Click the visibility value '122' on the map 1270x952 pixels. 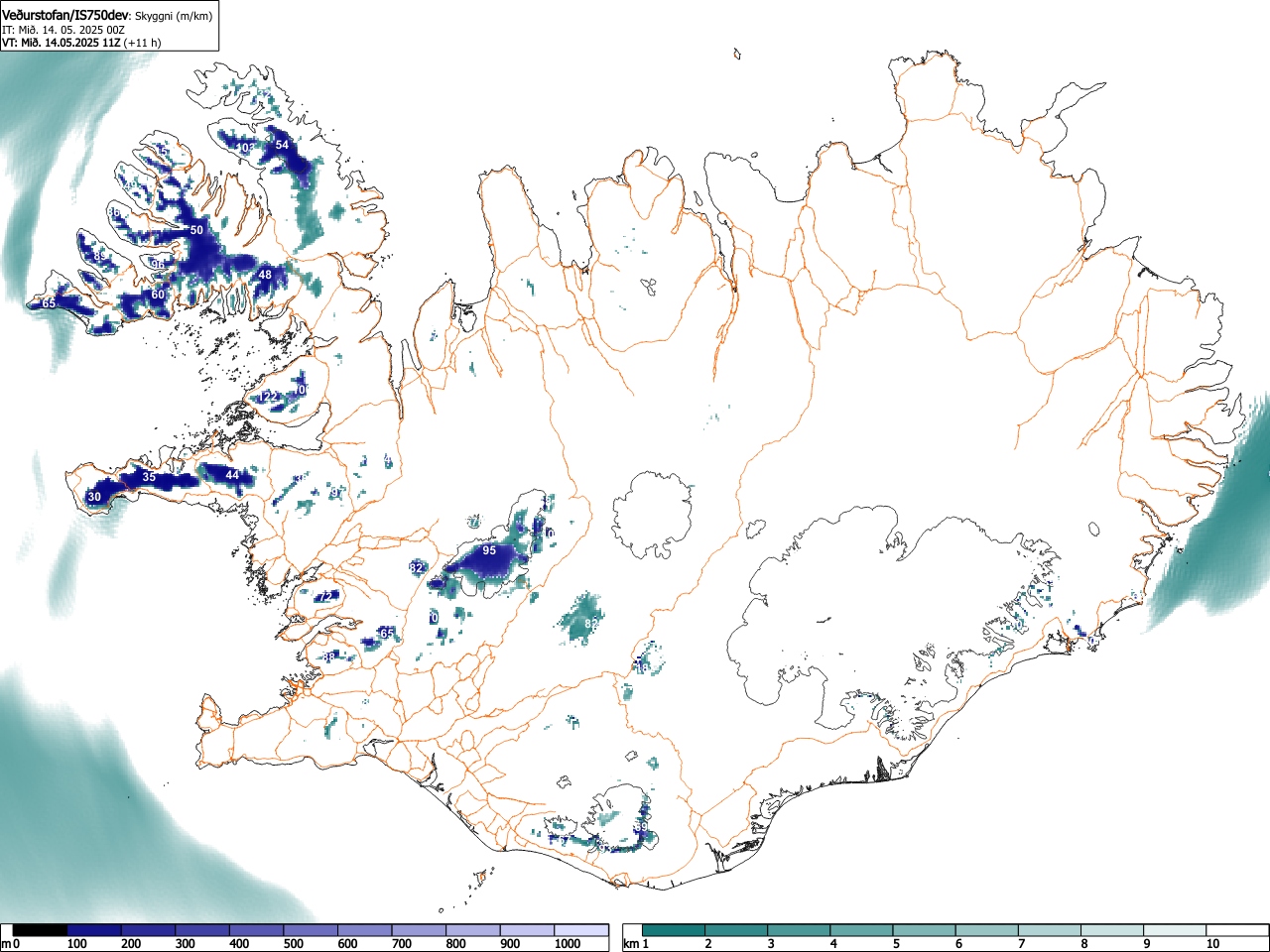(x=269, y=397)
